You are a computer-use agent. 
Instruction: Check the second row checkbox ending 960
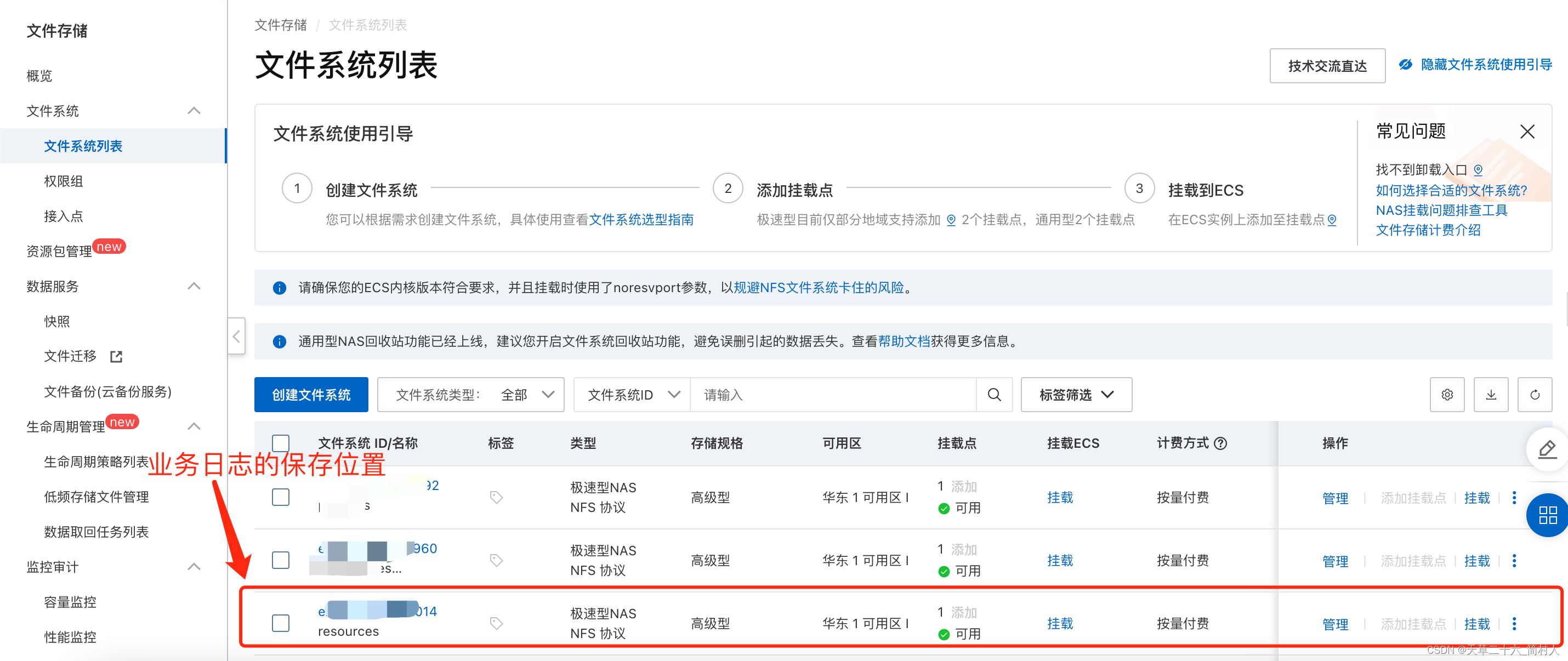281,560
